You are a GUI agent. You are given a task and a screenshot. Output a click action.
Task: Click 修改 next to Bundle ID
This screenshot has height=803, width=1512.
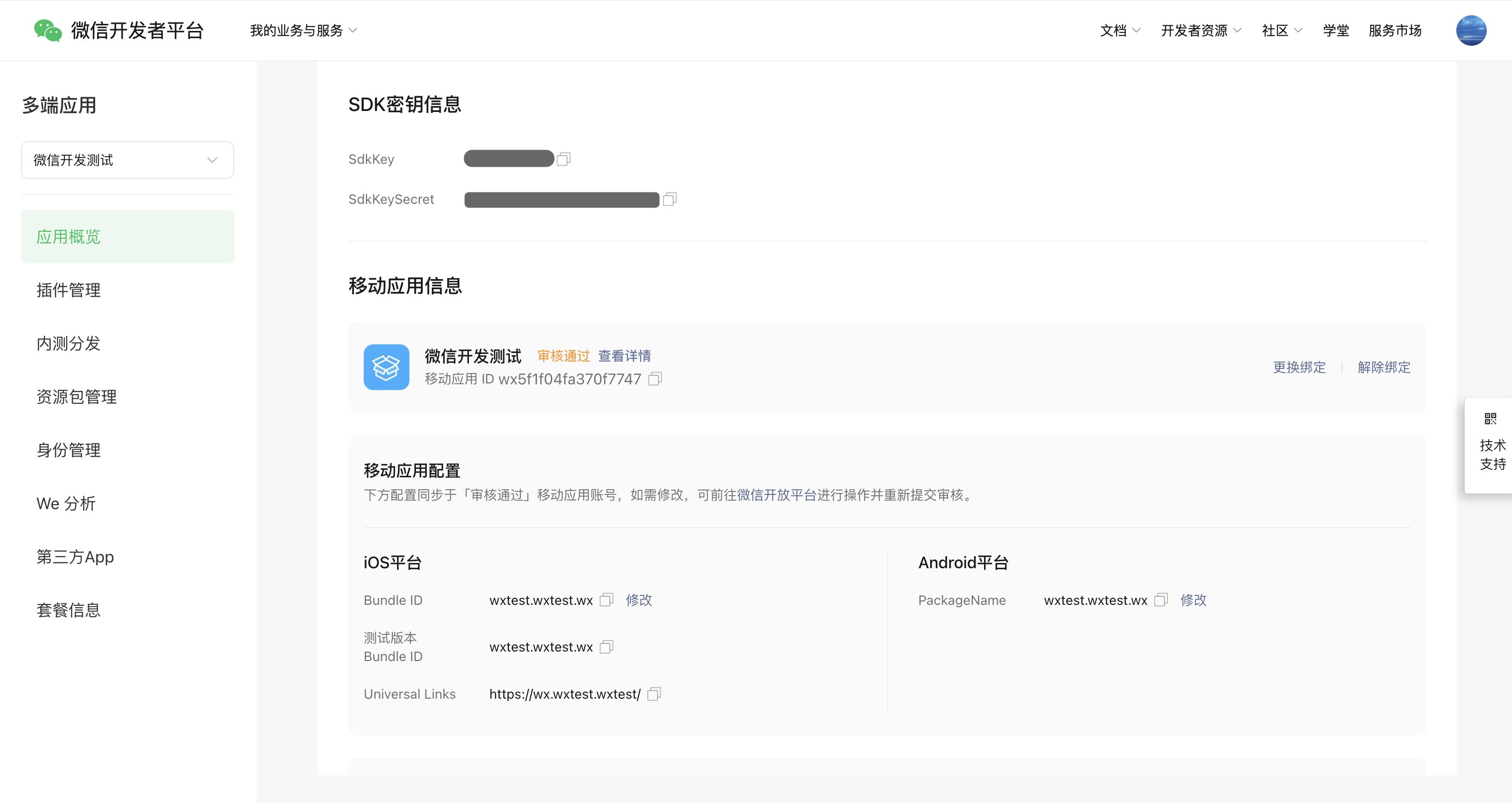point(638,600)
